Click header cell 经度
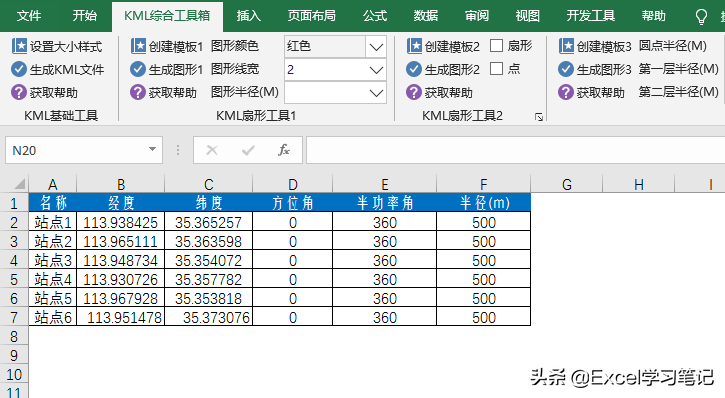Image resolution: width=725 pixels, height=398 pixels. [x=121, y=203]
